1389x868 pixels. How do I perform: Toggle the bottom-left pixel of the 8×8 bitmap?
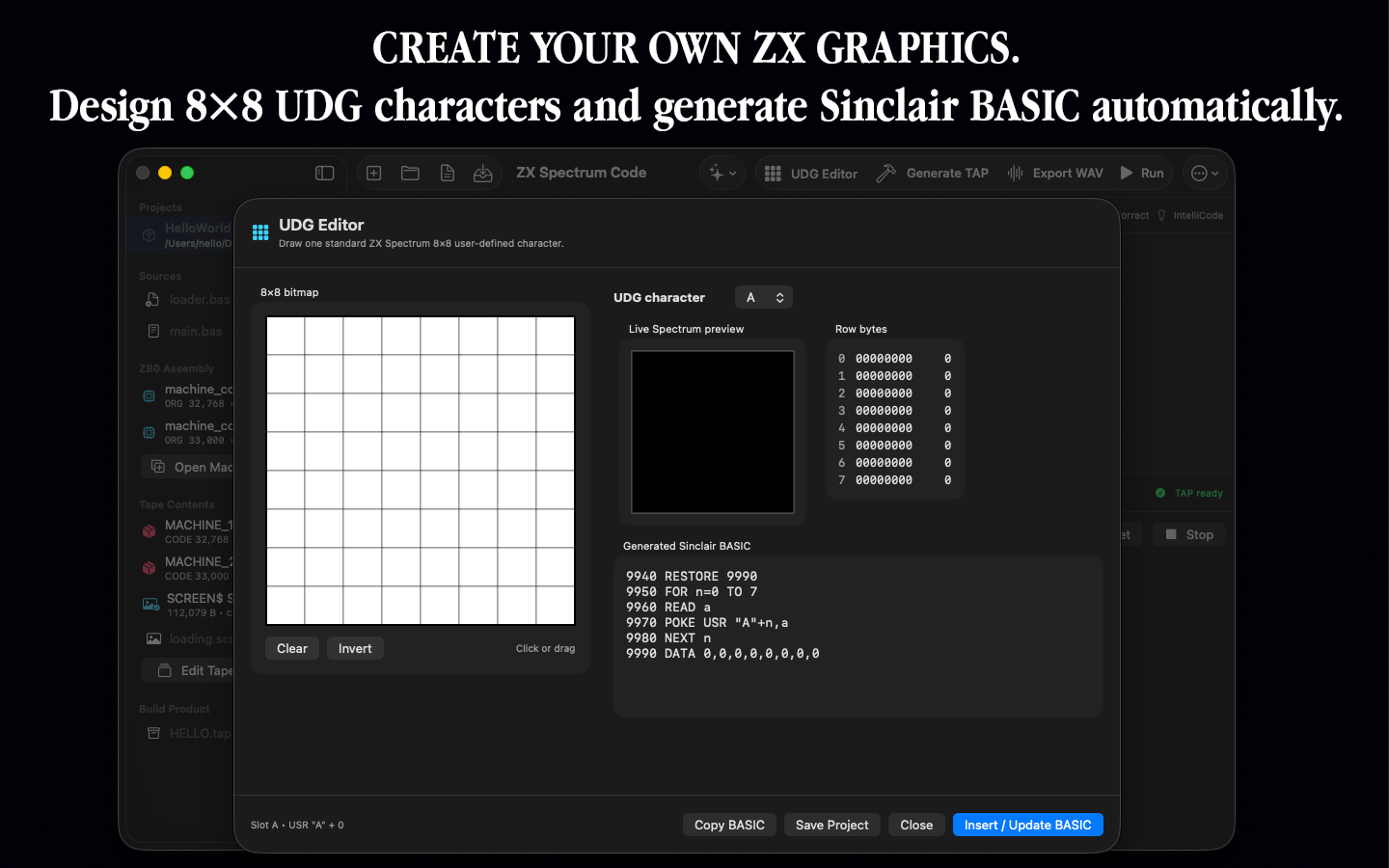pyautogui.click(x=286, y=606)
